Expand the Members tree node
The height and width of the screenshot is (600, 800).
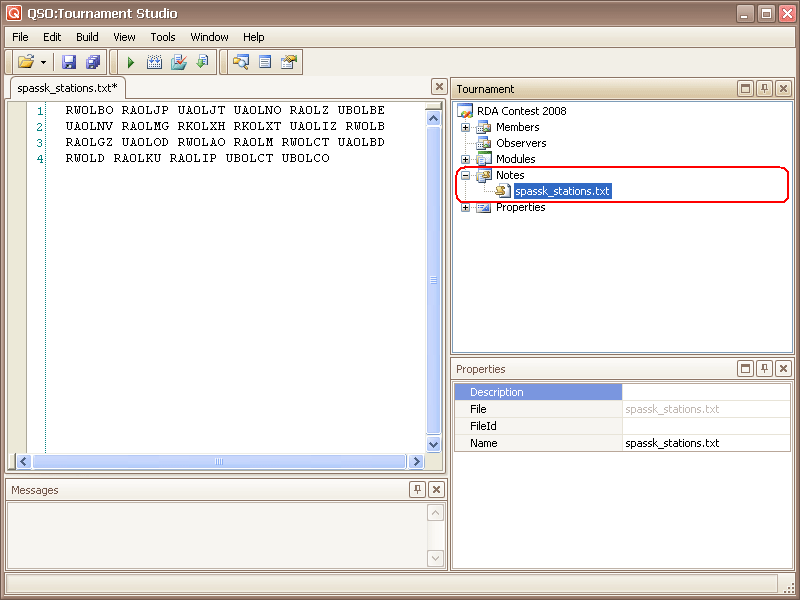tap(465, 127)
